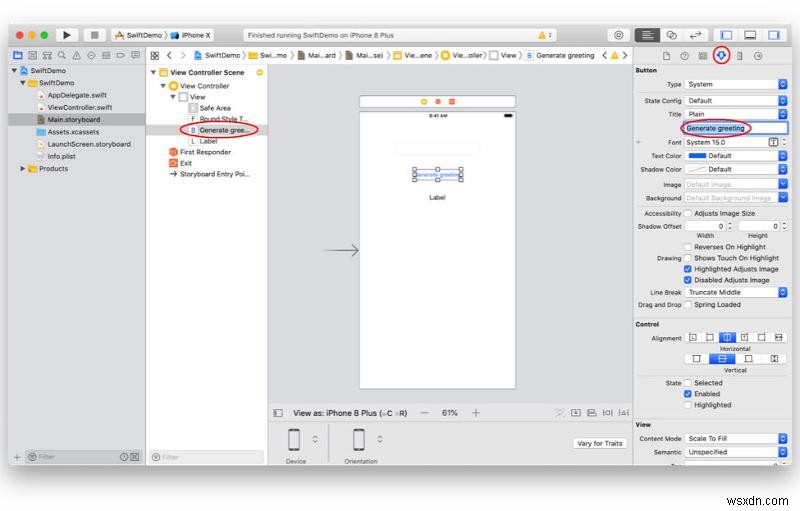This screenshot has height=511, width=800.
Task: Switch to the Assistant editor
Action: tap(671, 35)
